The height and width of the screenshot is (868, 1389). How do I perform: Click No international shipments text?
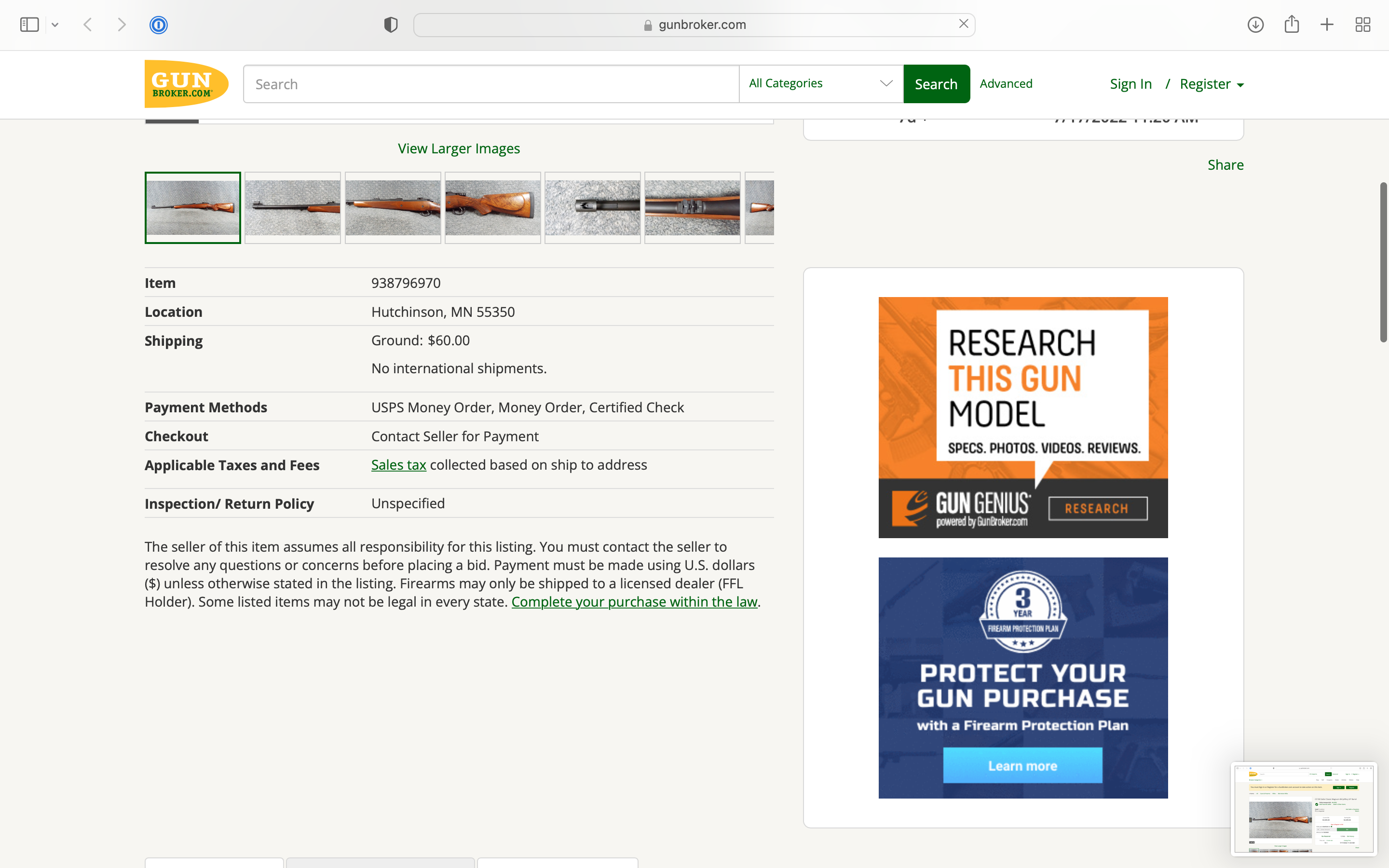tap(459, 368)
